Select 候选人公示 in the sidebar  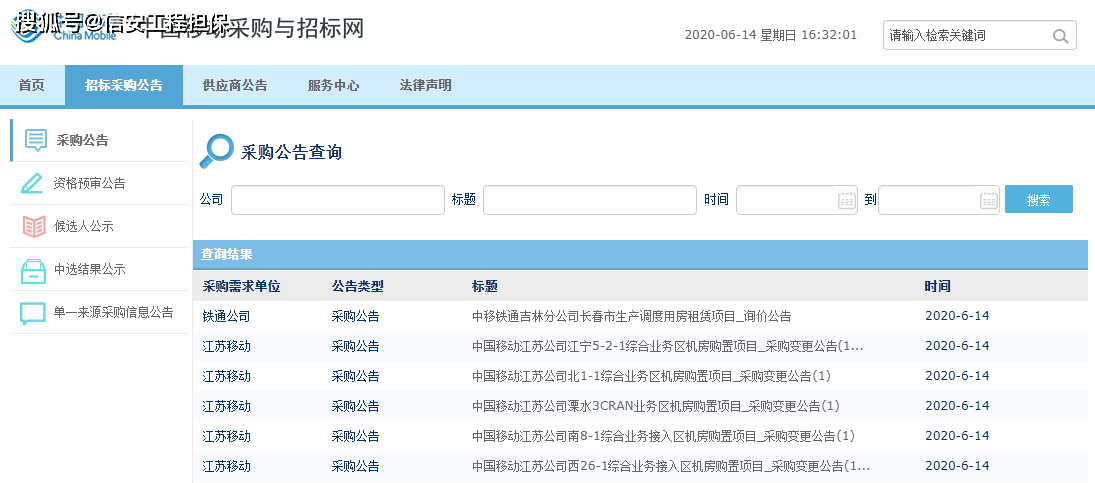click(x=83, y=226)
